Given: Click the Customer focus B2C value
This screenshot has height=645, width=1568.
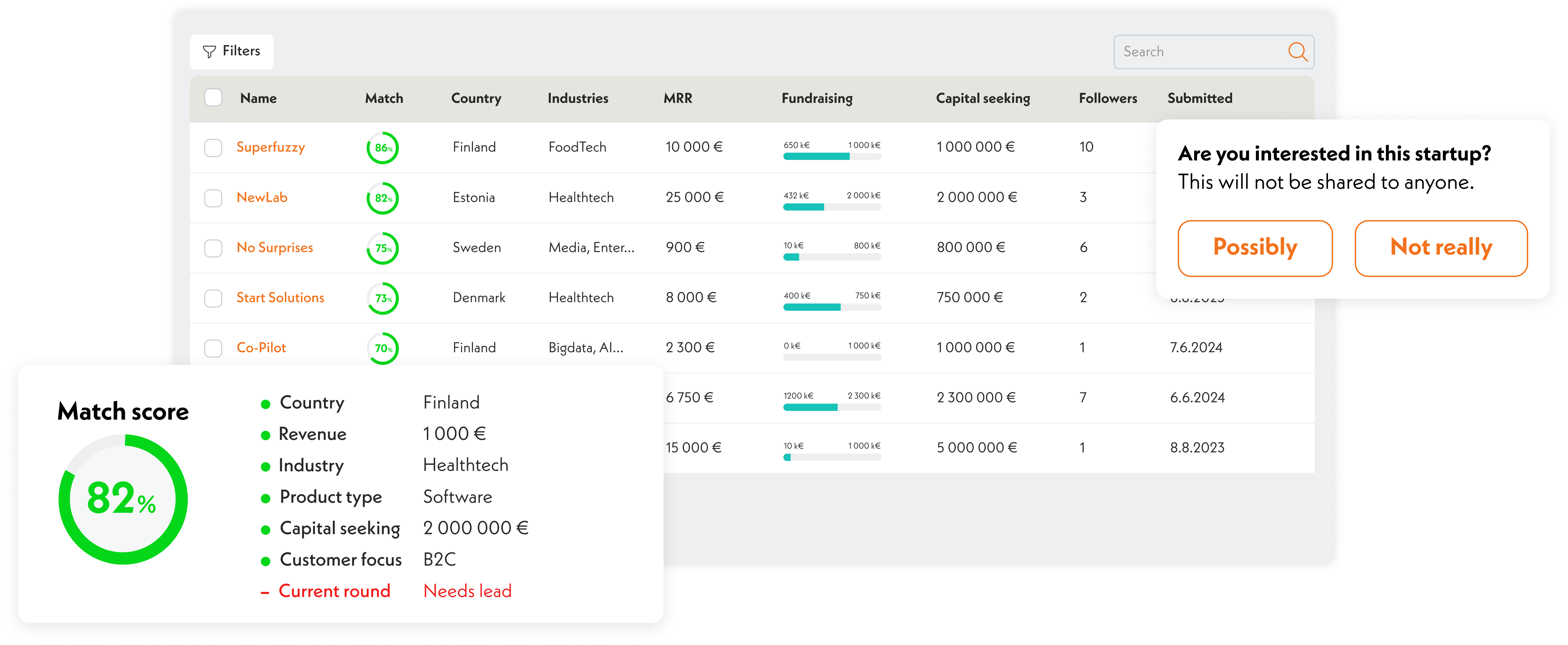Looking at the screenshot, I should pos(439,559).
